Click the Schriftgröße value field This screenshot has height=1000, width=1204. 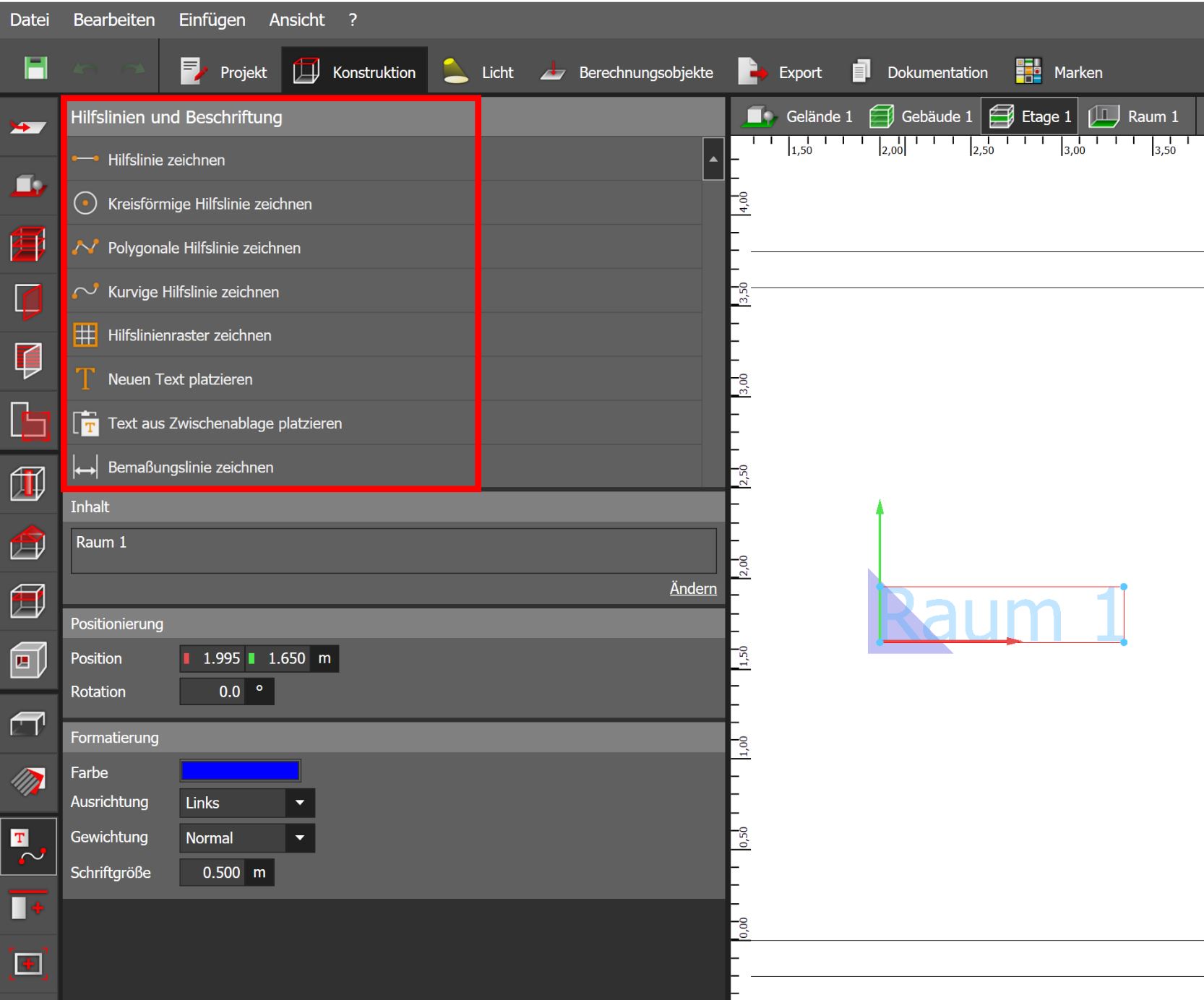pyautogui.click(x=212, y=873)
